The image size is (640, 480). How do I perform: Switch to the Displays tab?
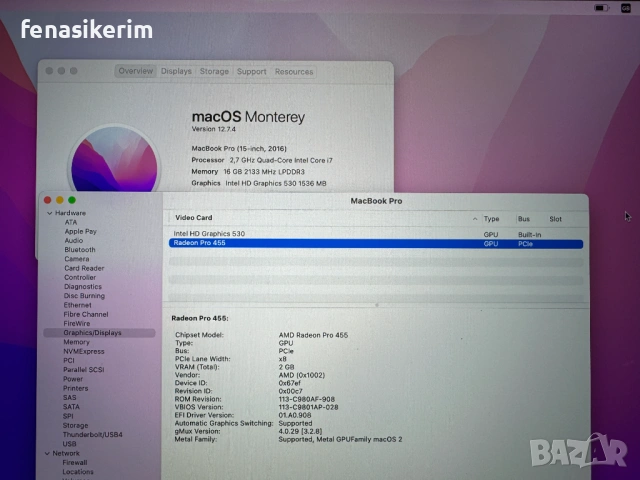176,71
